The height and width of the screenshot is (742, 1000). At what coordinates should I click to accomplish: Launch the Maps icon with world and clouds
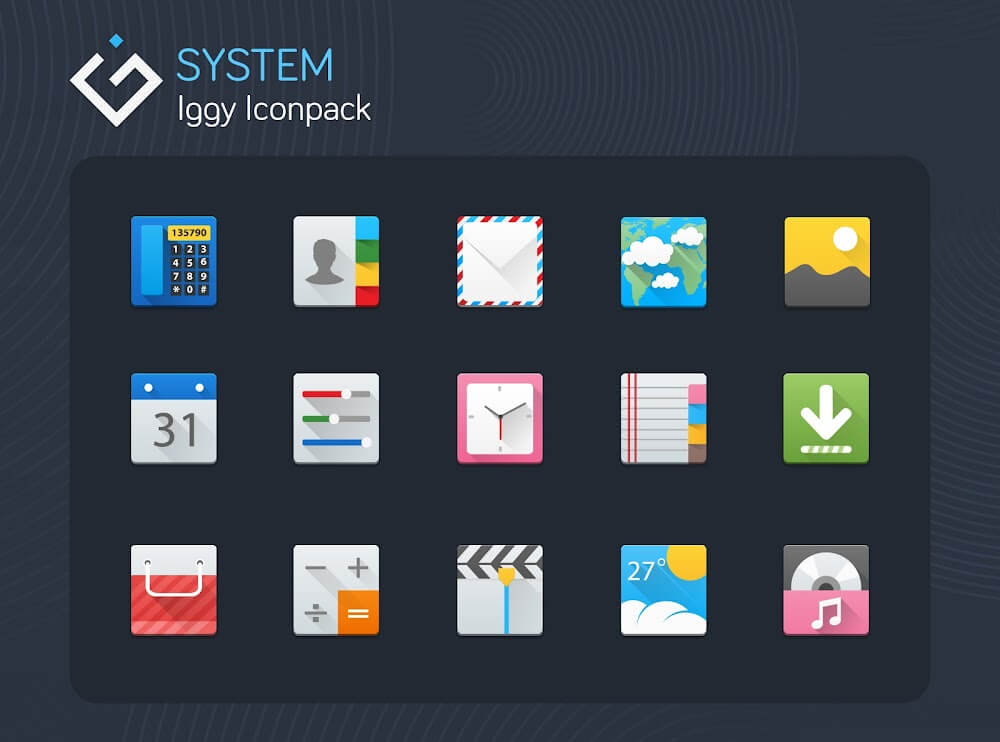coord(663,261)
